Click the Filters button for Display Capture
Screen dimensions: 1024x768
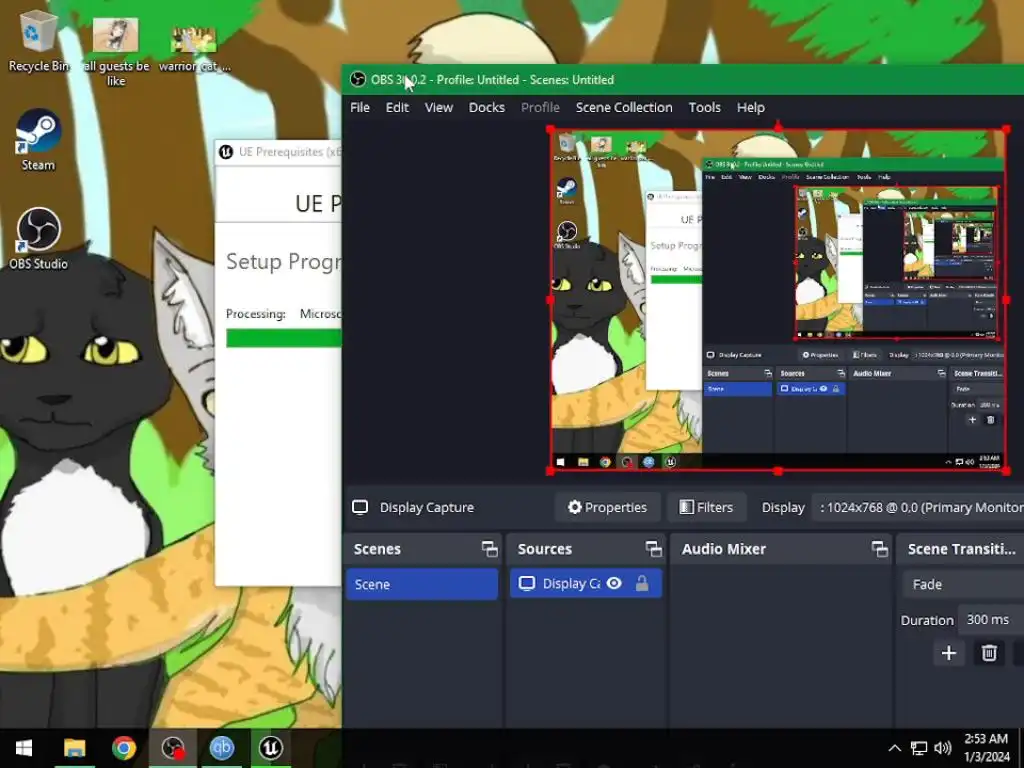[x=707, y=507]
